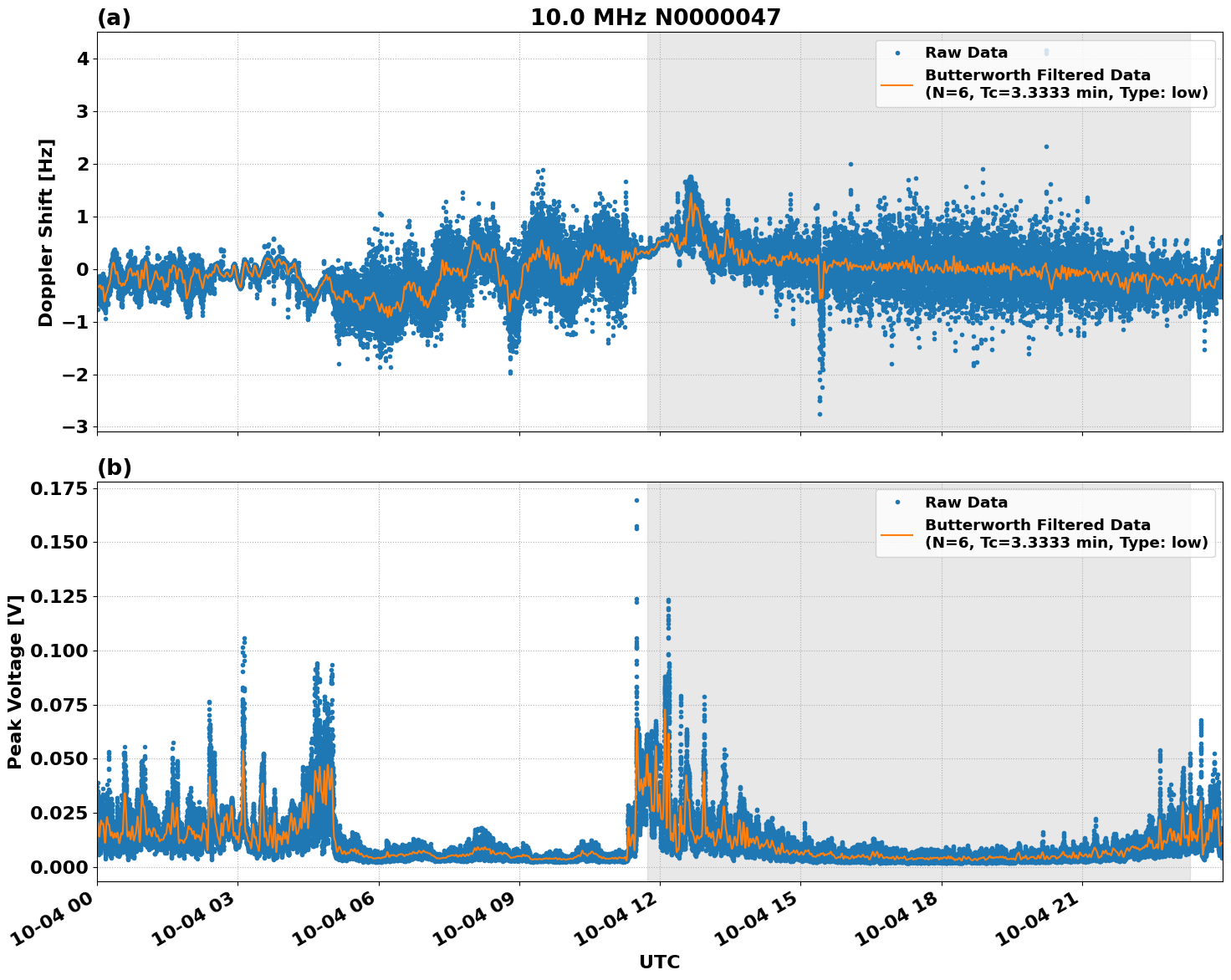Click "Butterworth Filtered Data" text in bottom legend
Viewport: 1231px width, 980px height.
pos(1037,525)
